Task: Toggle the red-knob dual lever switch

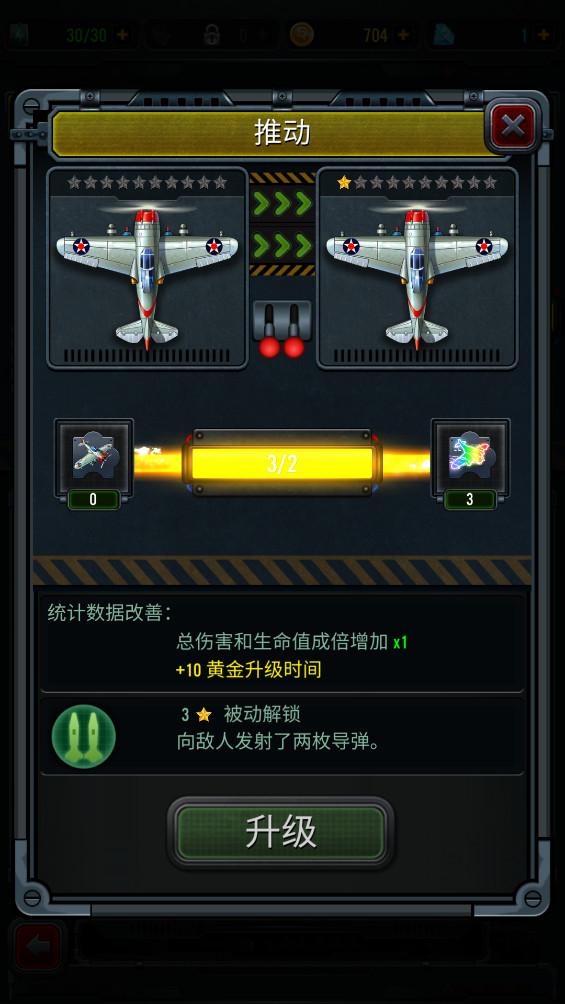Action: pos(282,329)
